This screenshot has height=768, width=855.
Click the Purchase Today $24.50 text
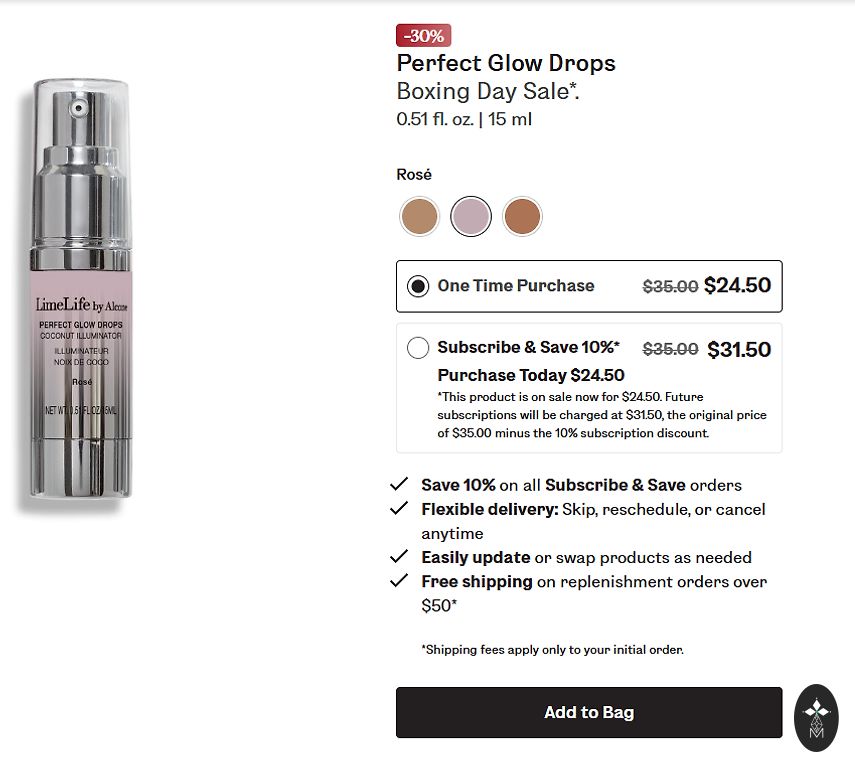(x=531, y=375)
